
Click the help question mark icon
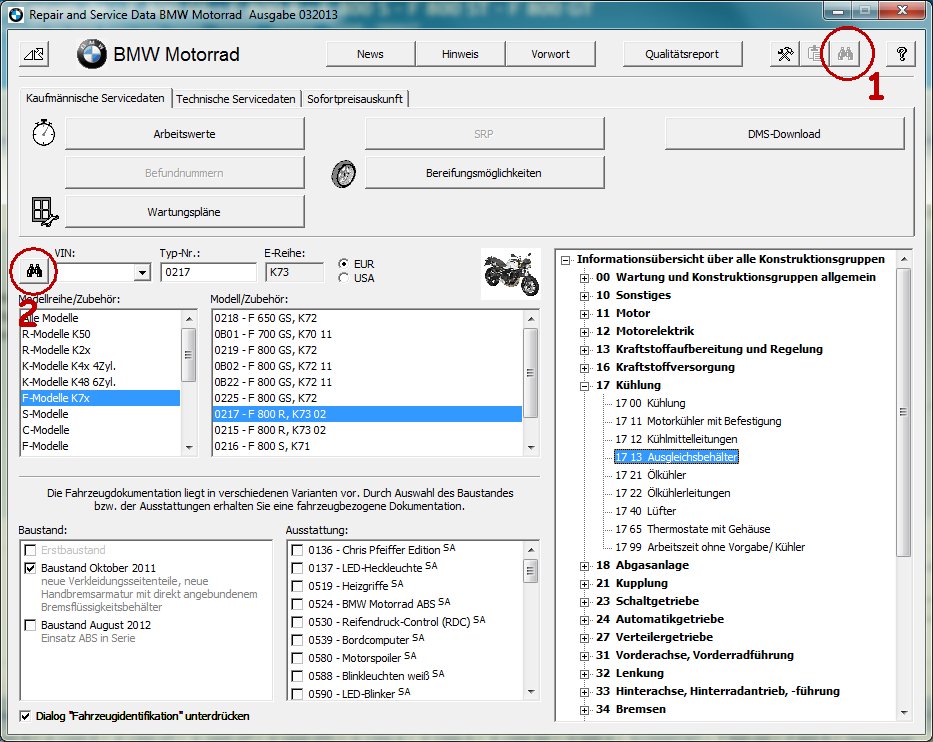901,54
